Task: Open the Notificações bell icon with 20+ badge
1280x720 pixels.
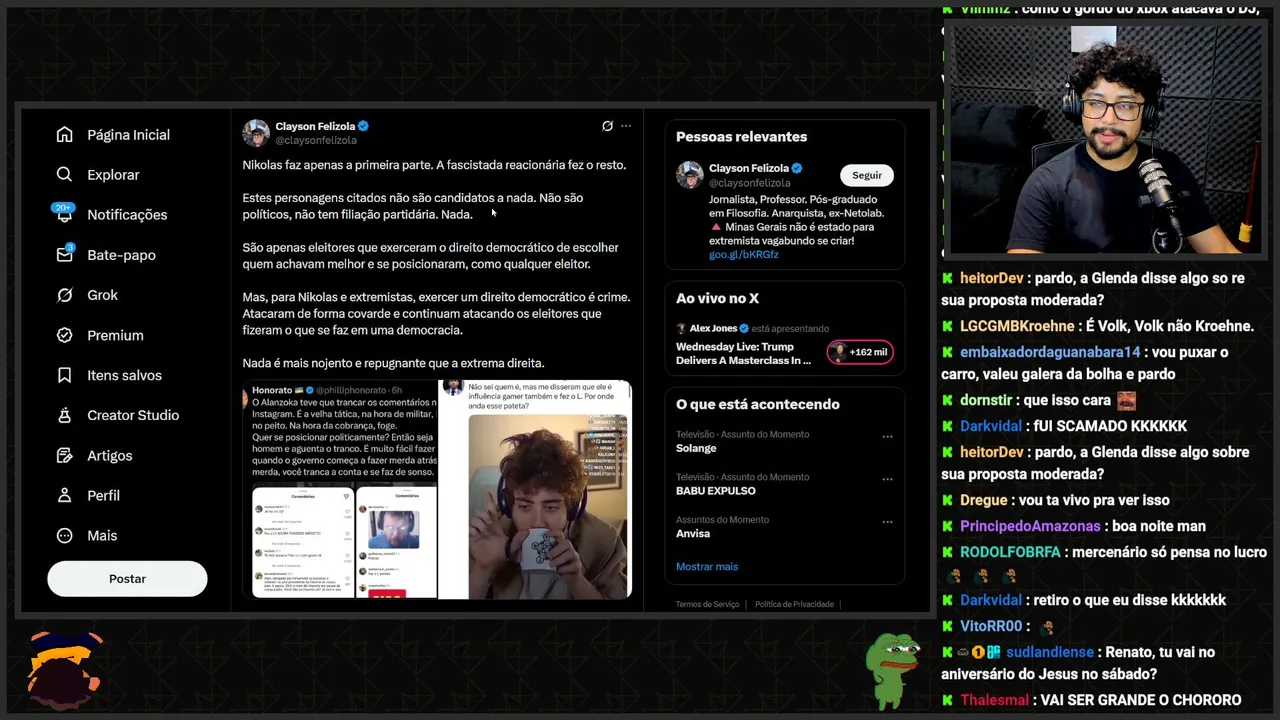Action: (64, 213)
